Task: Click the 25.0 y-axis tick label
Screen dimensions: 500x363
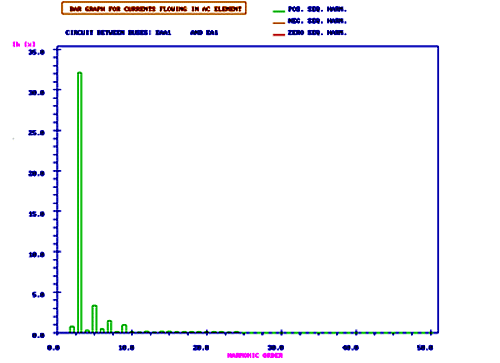Action: [x=37, y=133]
